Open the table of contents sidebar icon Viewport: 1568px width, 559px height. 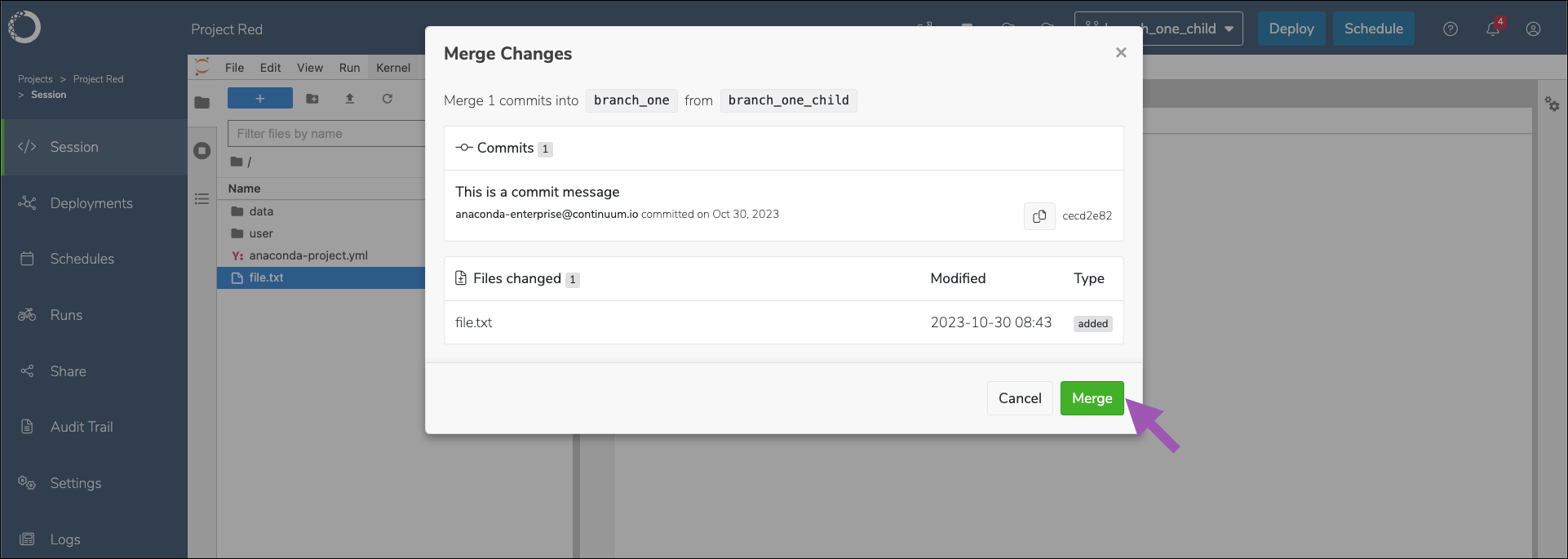(x=202, y=199)
